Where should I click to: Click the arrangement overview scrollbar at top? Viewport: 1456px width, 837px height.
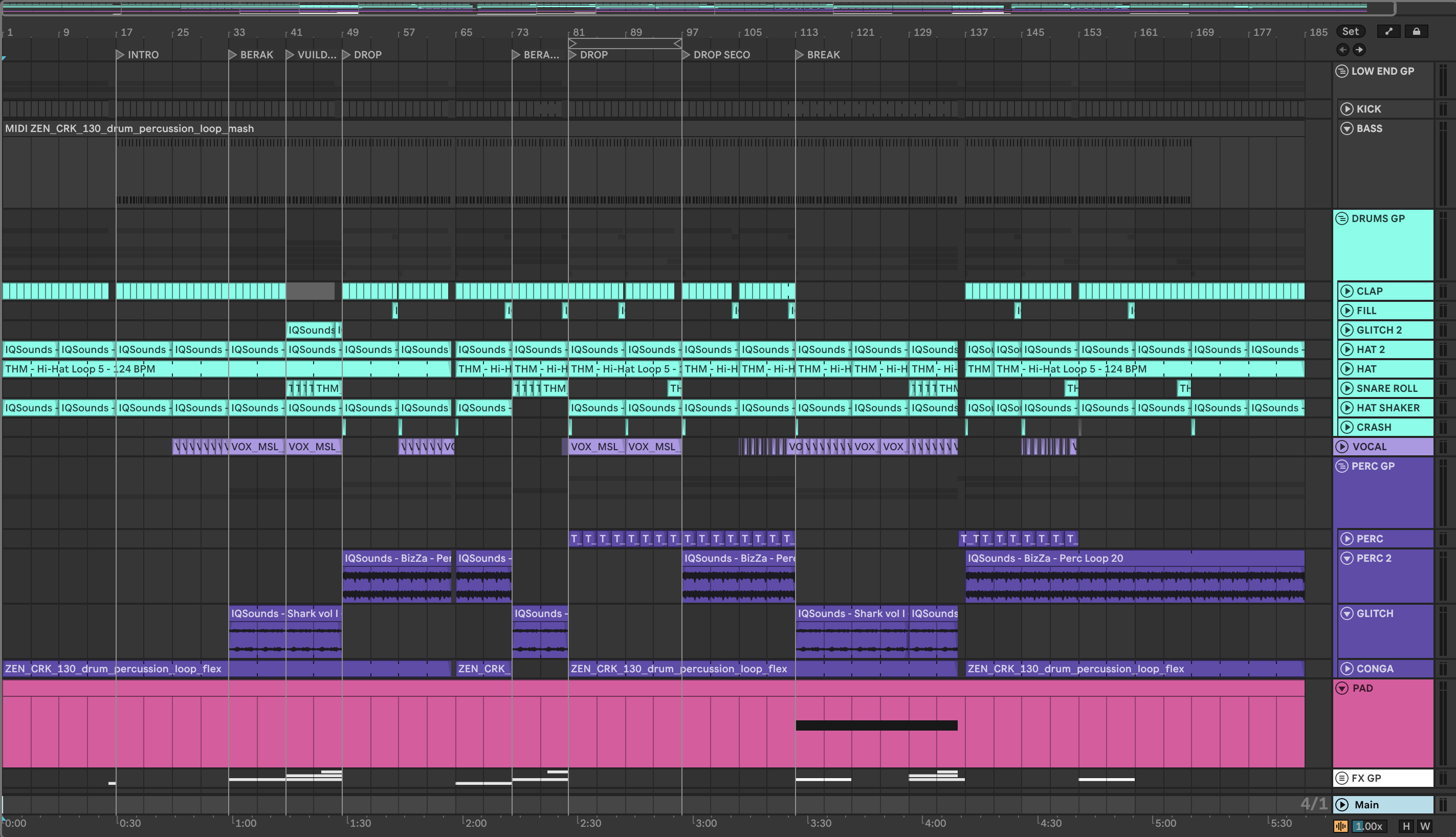(x=698, y=8)
